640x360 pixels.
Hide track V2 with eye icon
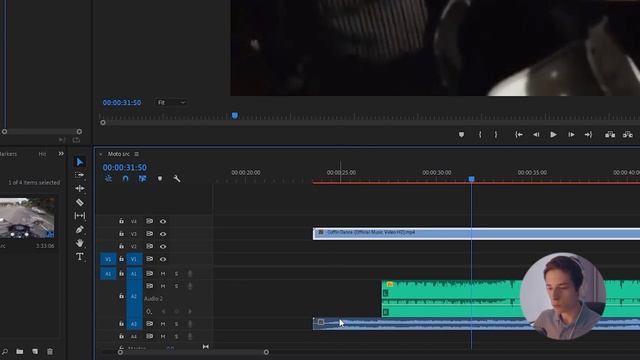tap(163, 247)
